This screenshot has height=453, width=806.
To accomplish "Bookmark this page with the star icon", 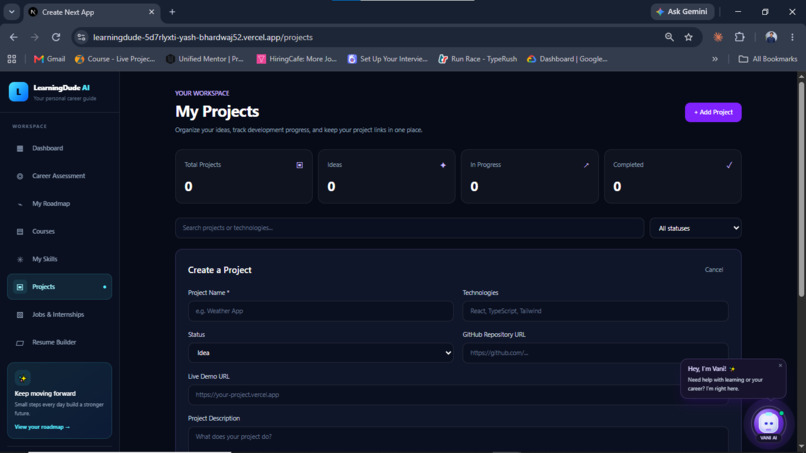I will [x=688, y=37].
